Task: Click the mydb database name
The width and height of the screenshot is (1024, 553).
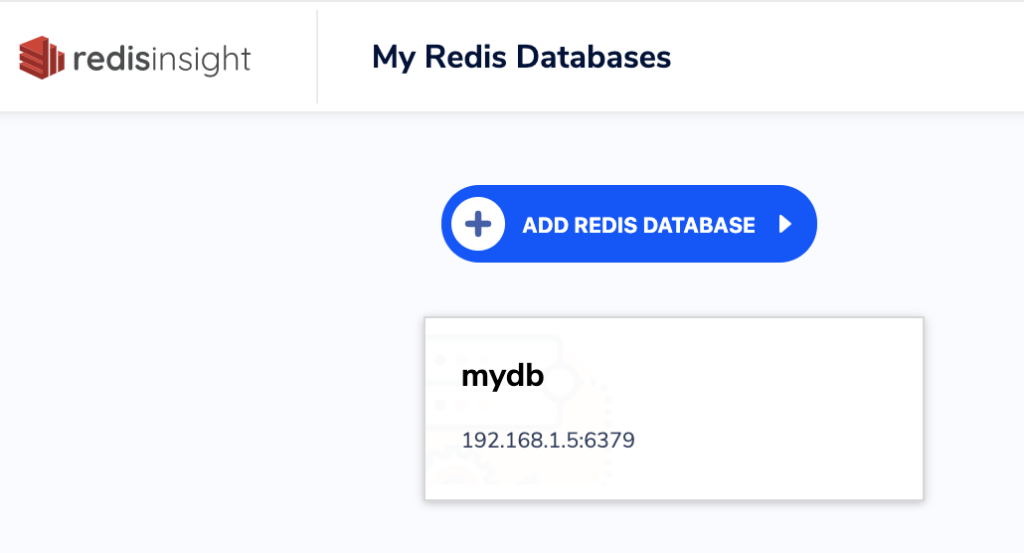Action: [502, 377]
